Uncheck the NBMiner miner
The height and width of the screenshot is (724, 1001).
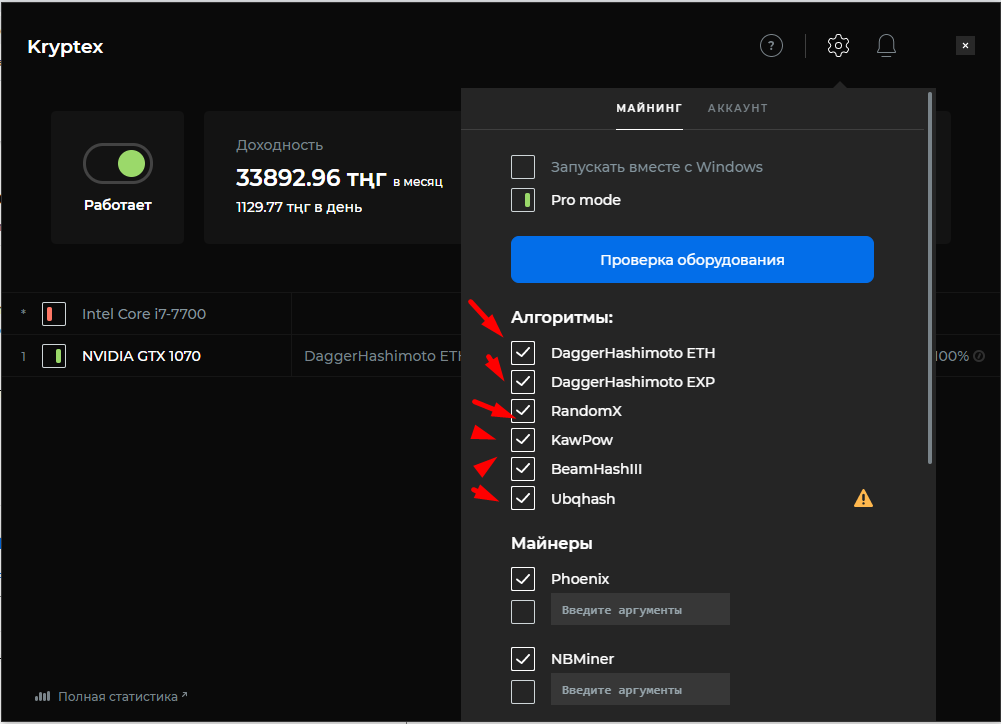(523, 658)
